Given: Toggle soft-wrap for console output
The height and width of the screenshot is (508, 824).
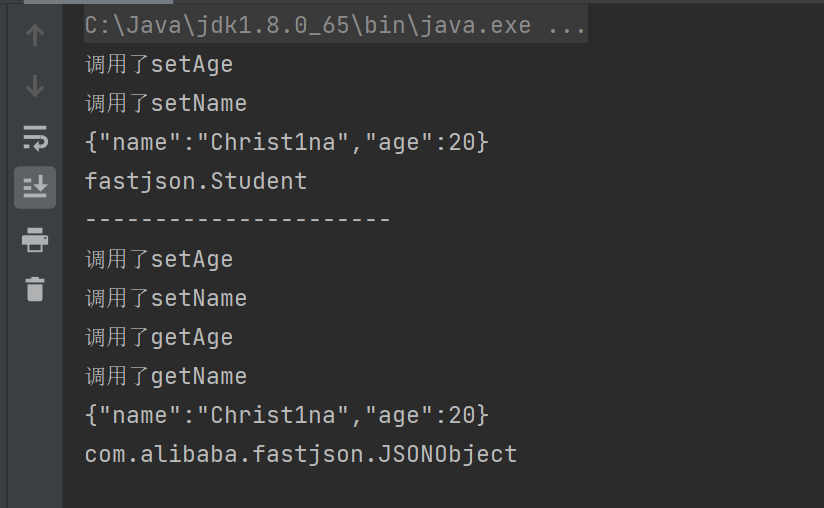Looking at the screenshot, I should (x=35, y=137).
